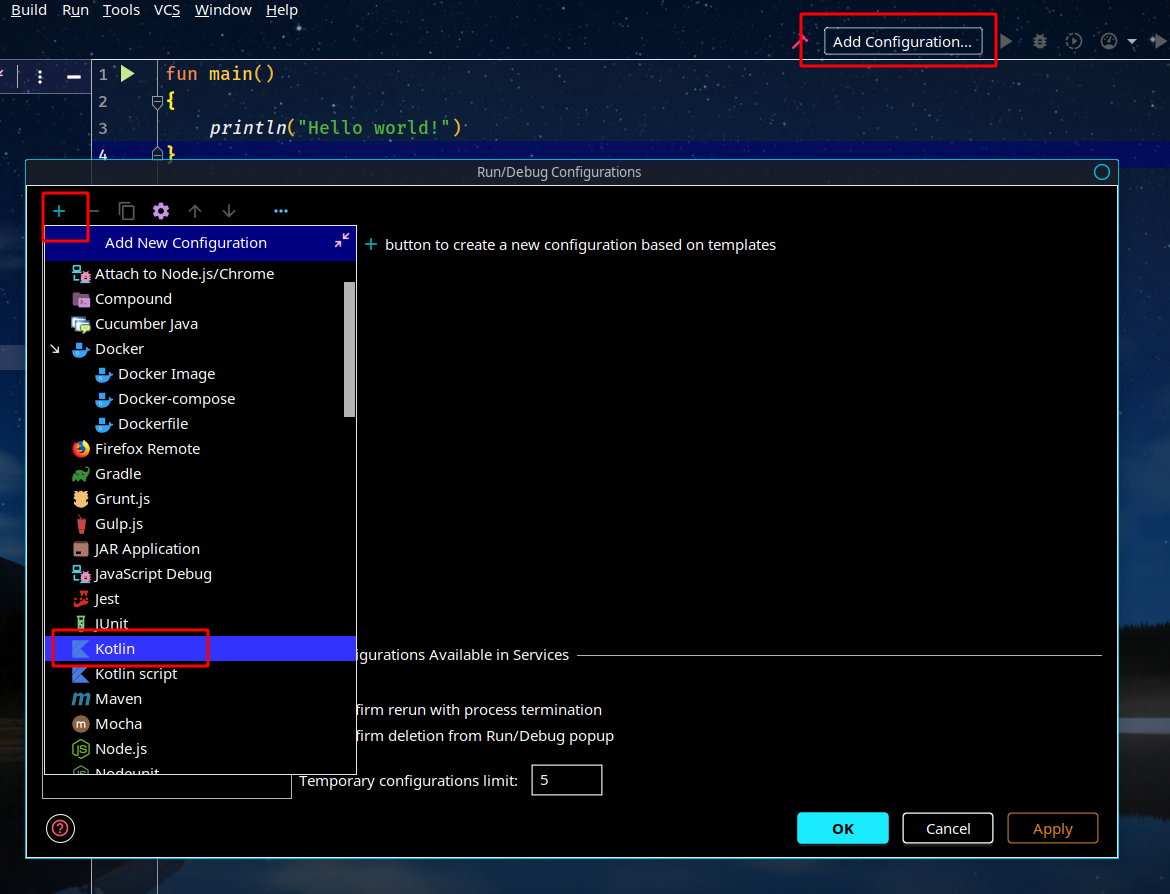Open the Window menu
The height and width of the screenshot is (894, 1170).
pyautogui.click(x=223, y=10)
